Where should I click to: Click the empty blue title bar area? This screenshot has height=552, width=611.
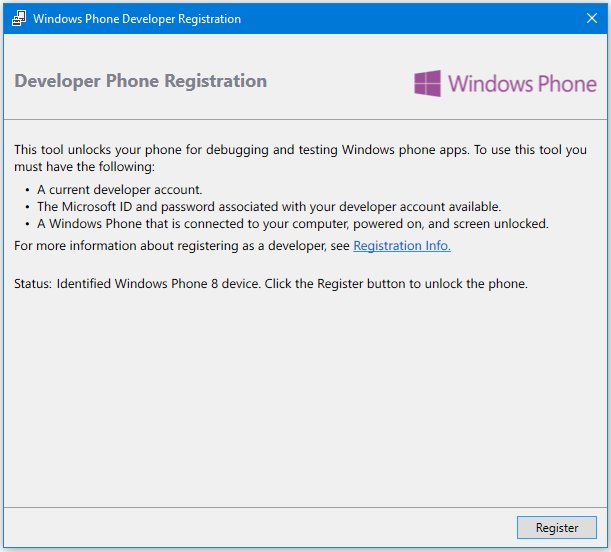click(409, 18)
